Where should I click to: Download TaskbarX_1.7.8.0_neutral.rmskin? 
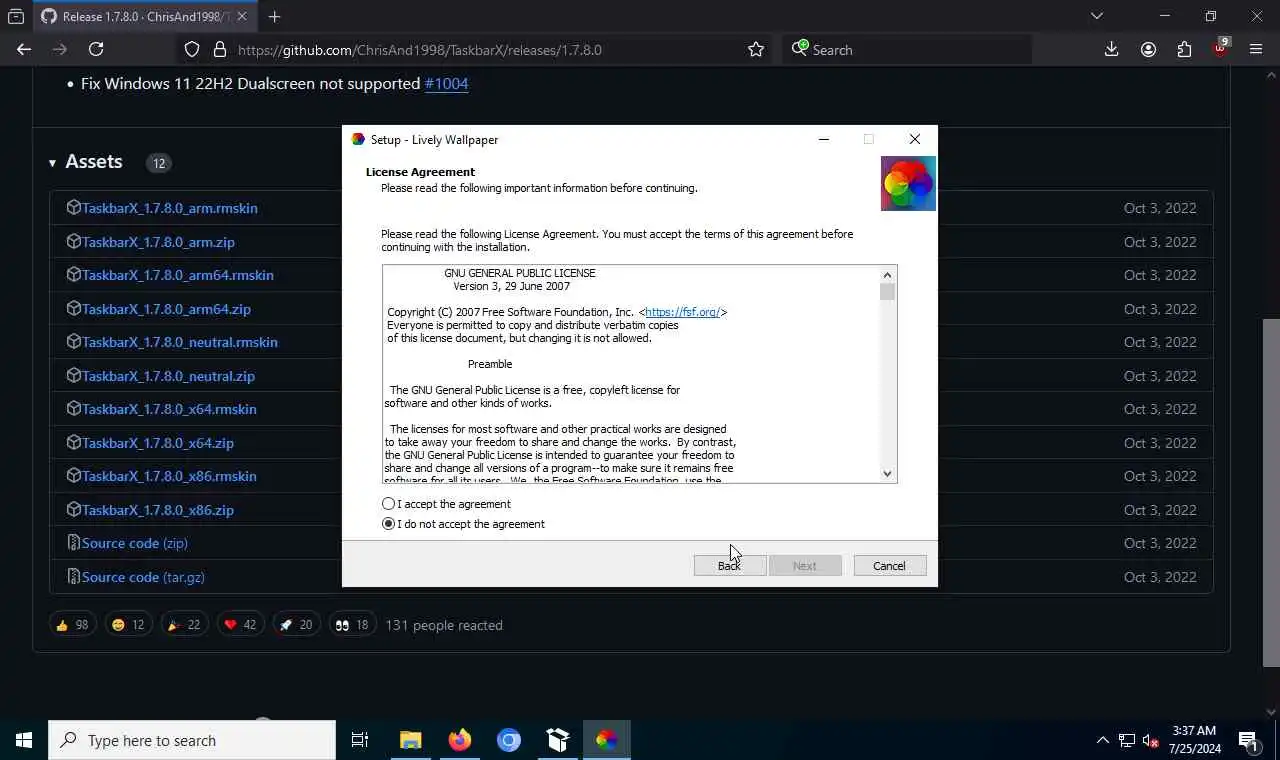180,342
